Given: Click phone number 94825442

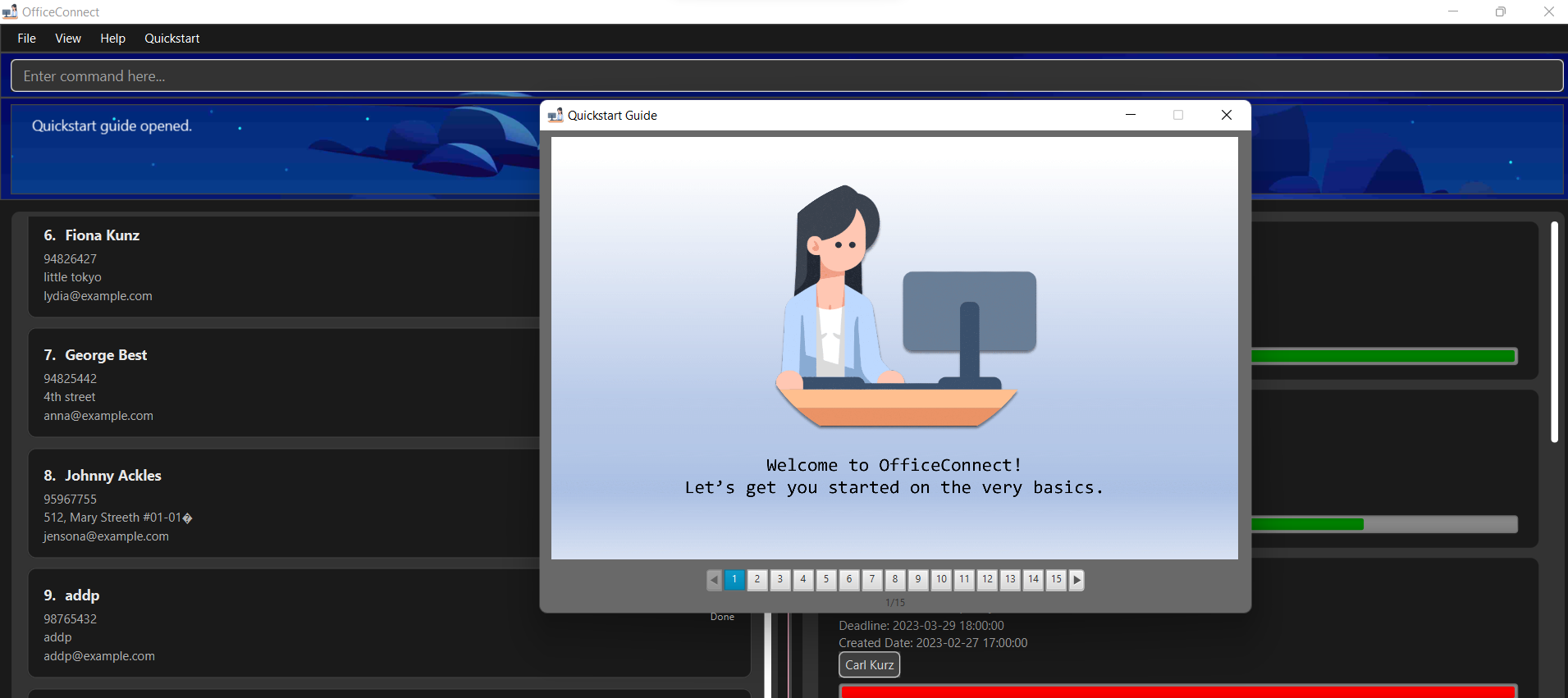Looking at the screenshot, I should (70, 378).
